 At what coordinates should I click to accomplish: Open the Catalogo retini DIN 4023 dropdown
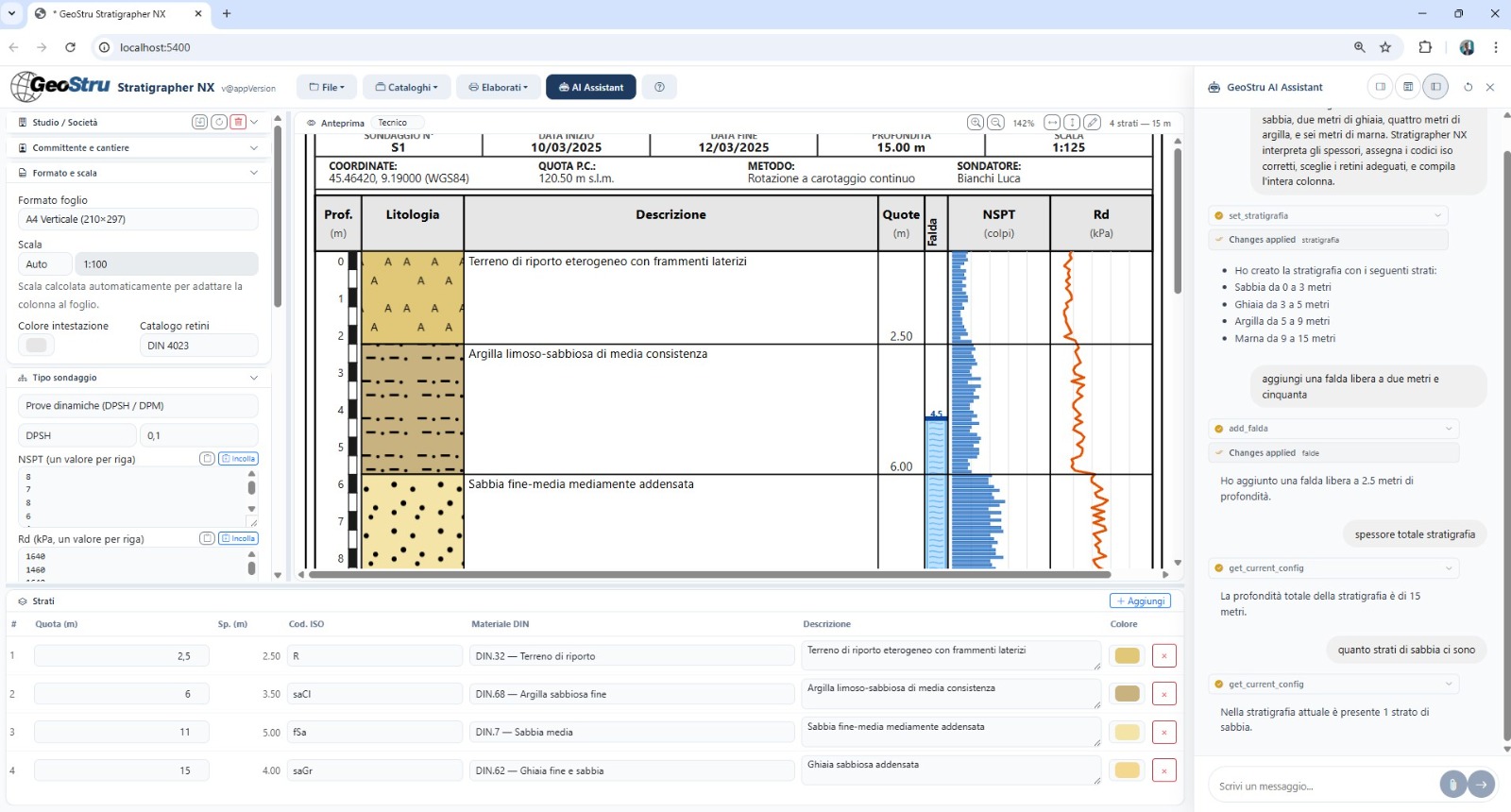(x=199, y=346)
